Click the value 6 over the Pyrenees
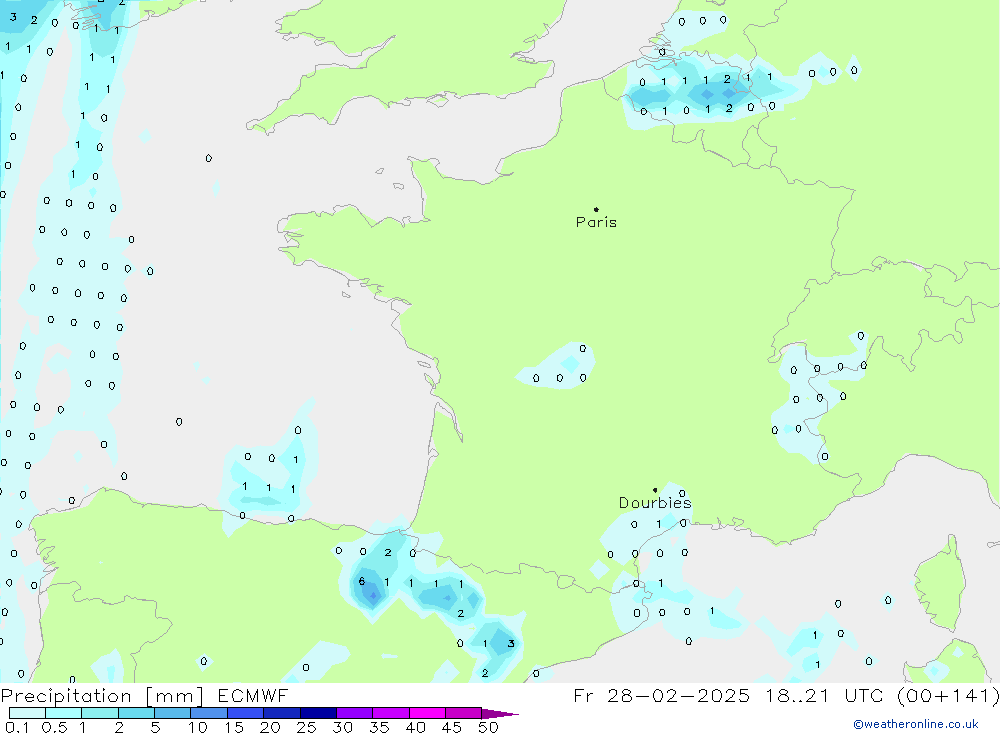This screenshot has width=1000, height=733. pyautogui.click(x=362, y=581)
